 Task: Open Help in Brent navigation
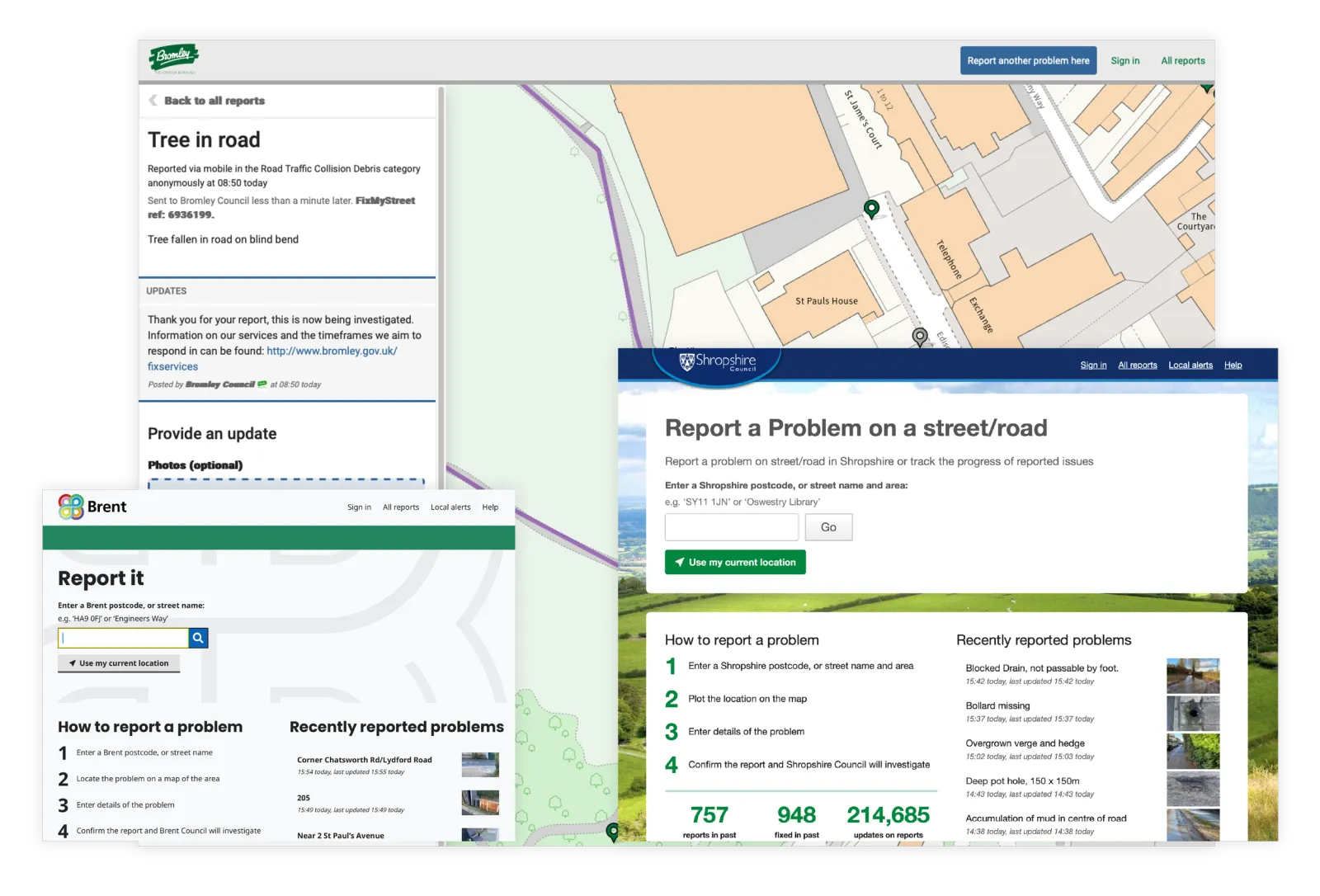click(490, 507)
